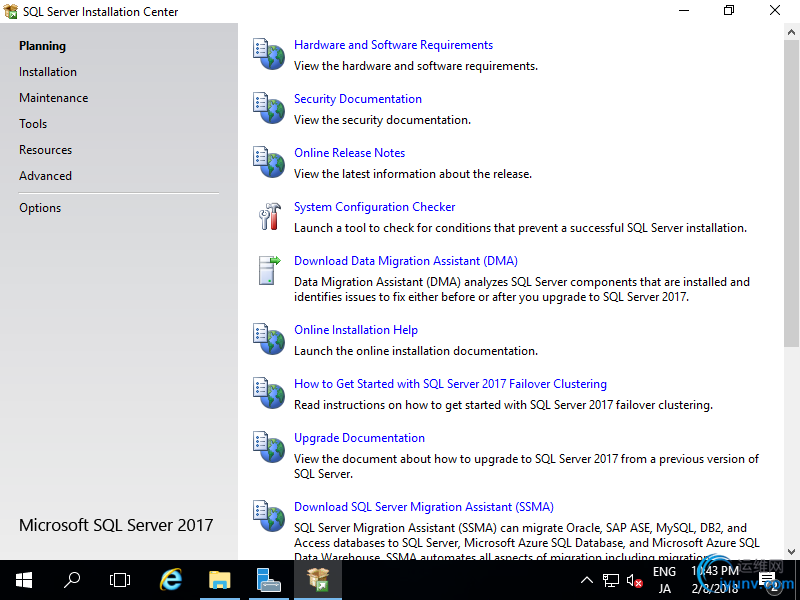
Task: Select the Planning page
Action: (x=42, y=46)
